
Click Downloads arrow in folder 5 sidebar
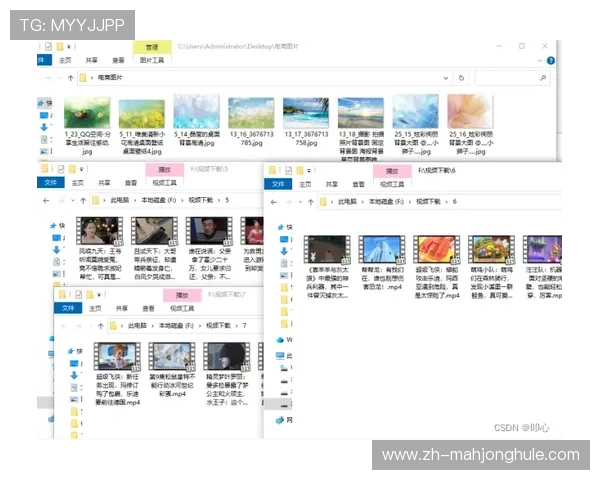coord(57,250)
